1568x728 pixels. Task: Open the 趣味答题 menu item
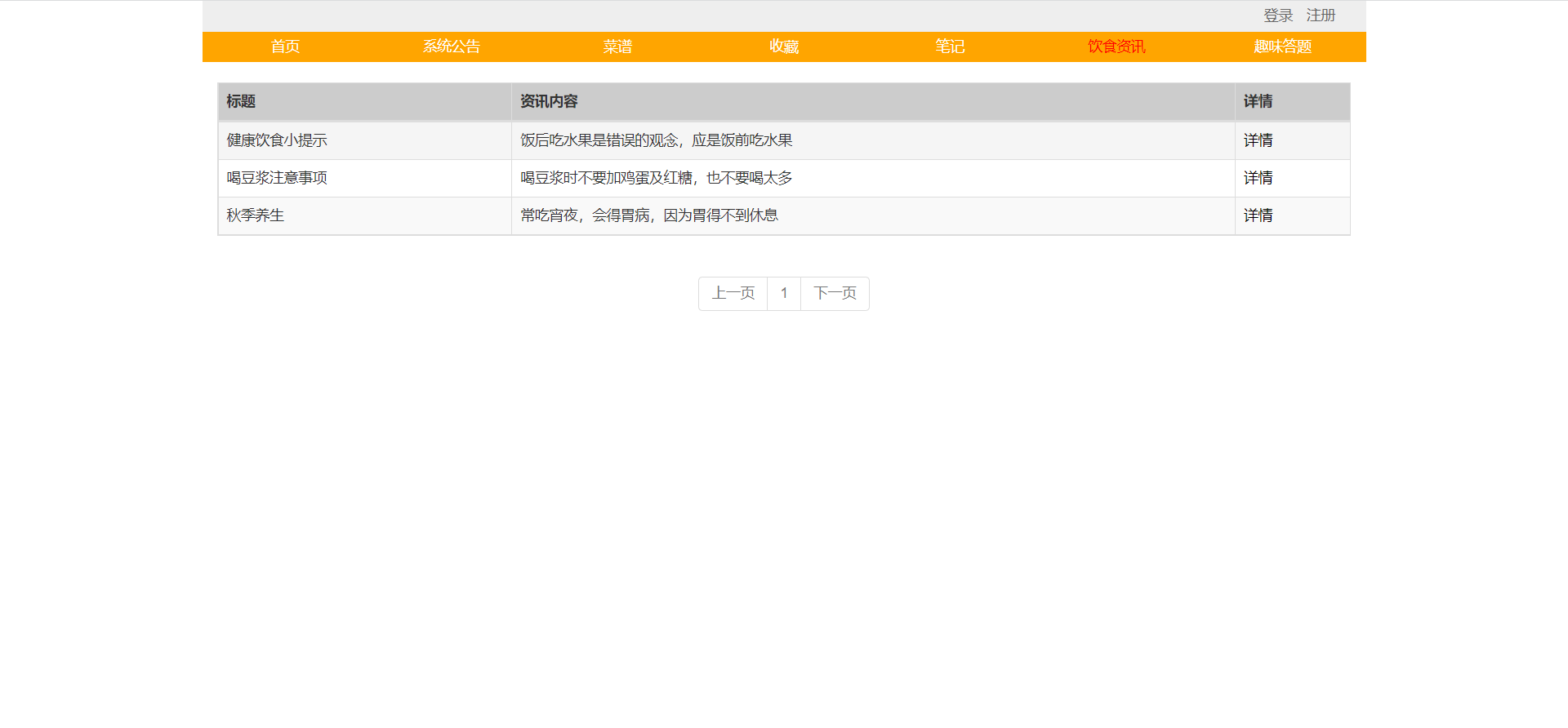1283,47
